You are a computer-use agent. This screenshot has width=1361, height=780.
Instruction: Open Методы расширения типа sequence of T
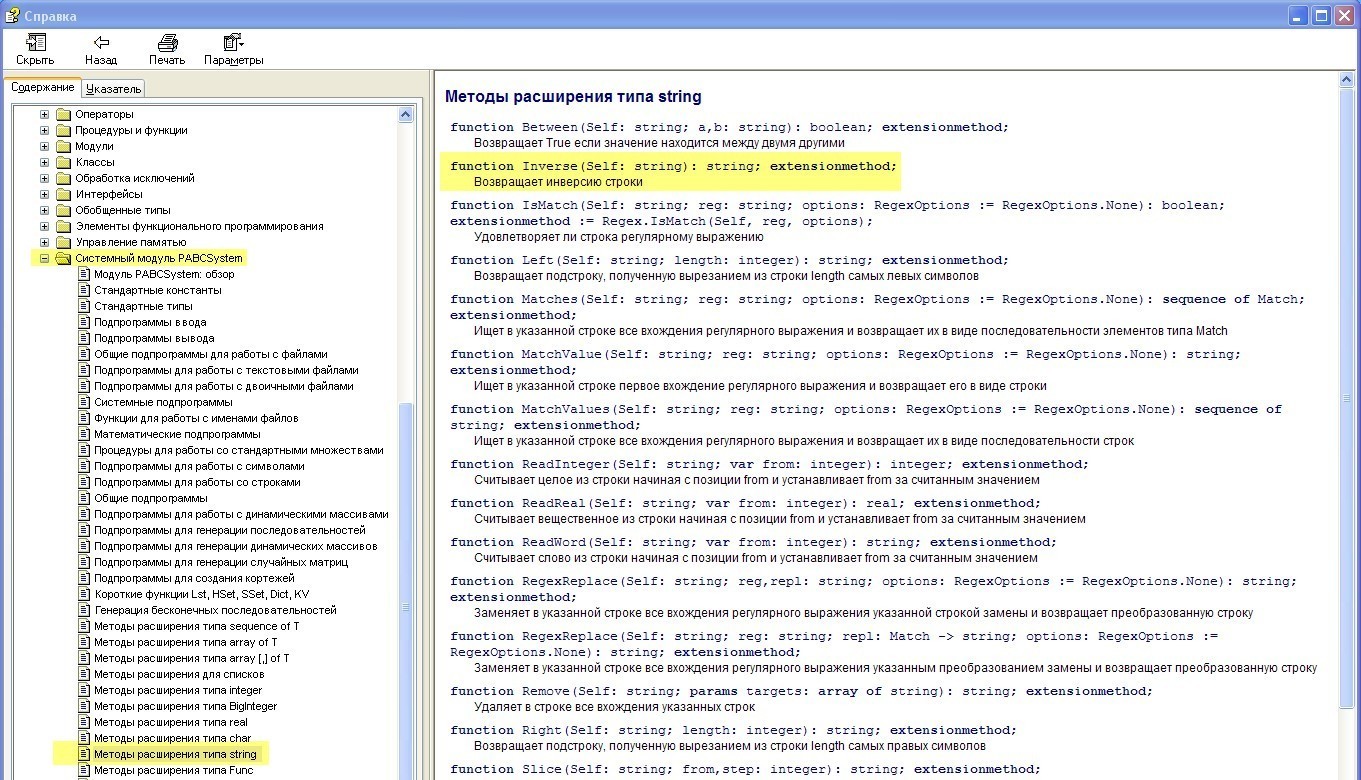click(196, 626)
